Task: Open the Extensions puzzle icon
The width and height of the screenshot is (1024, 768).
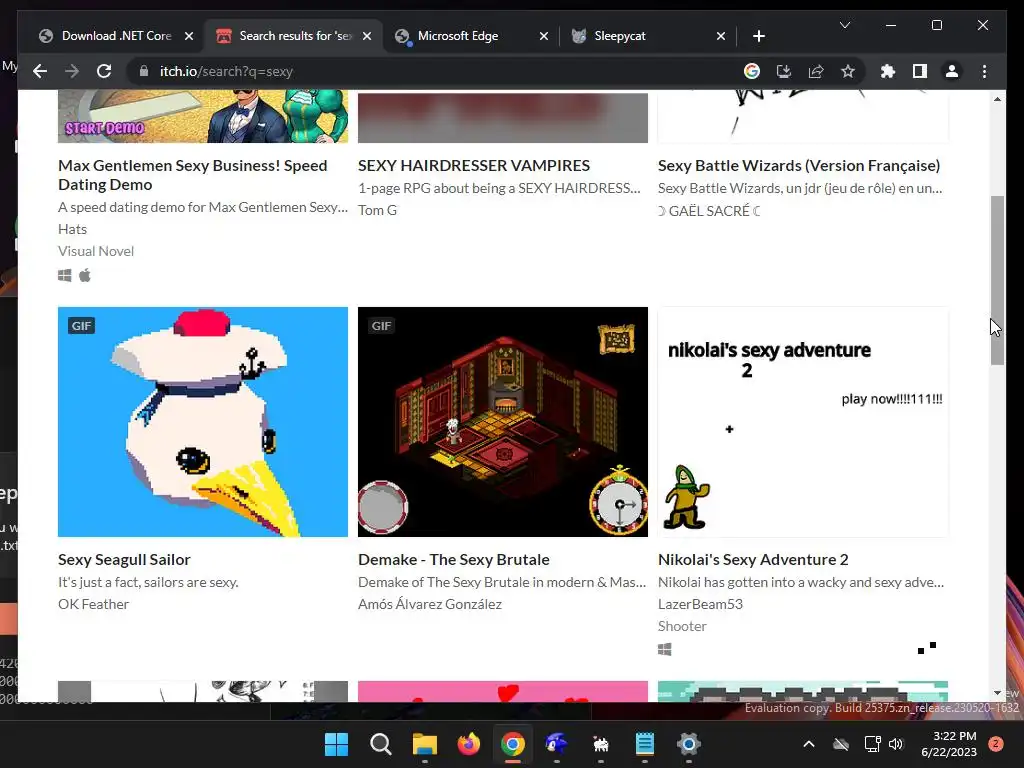Action: click(x=888, y=71)
